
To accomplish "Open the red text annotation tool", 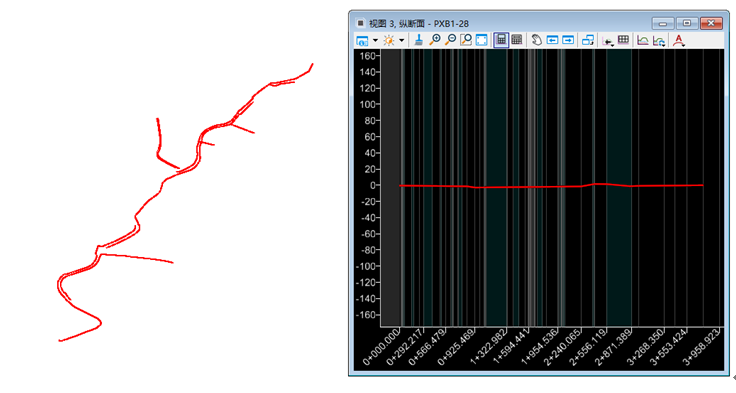I will tap(678, 41).
